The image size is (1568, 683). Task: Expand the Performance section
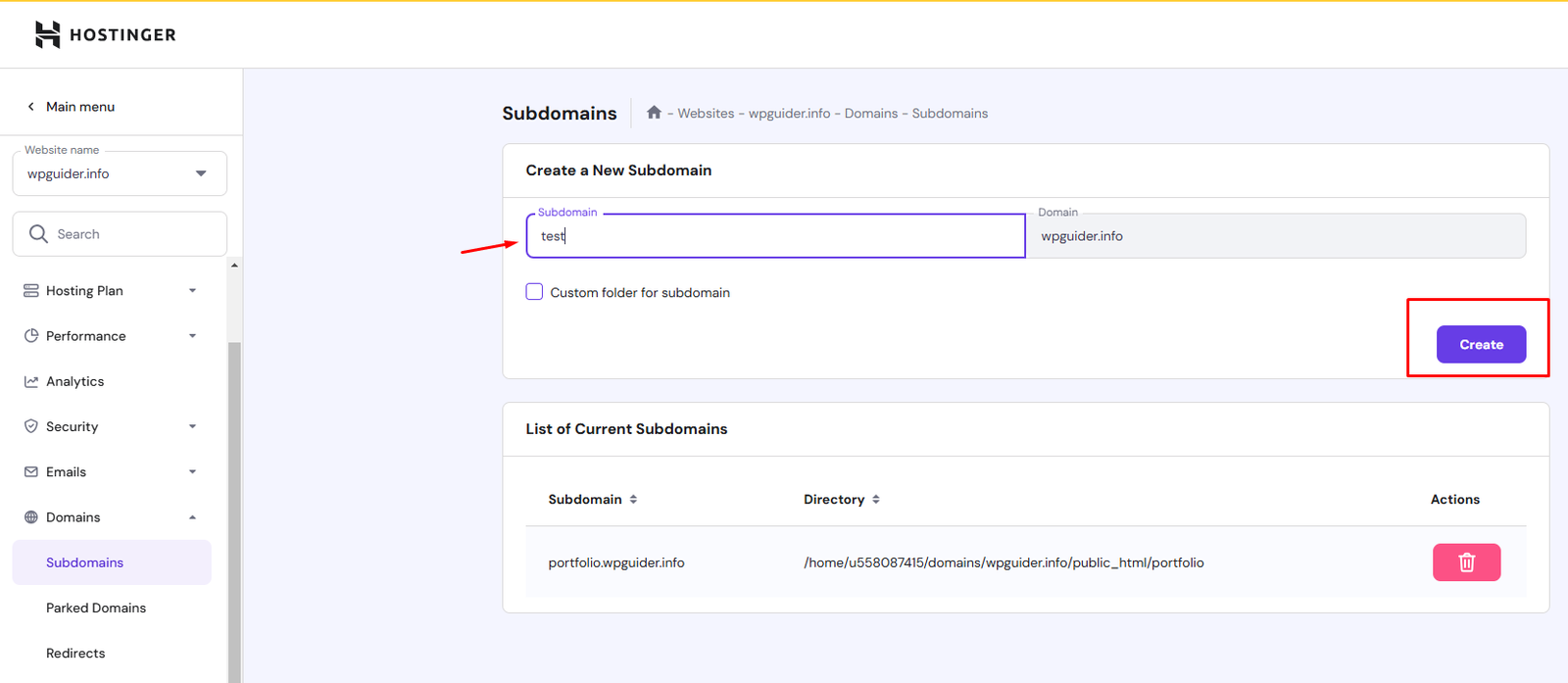[192, 336]
